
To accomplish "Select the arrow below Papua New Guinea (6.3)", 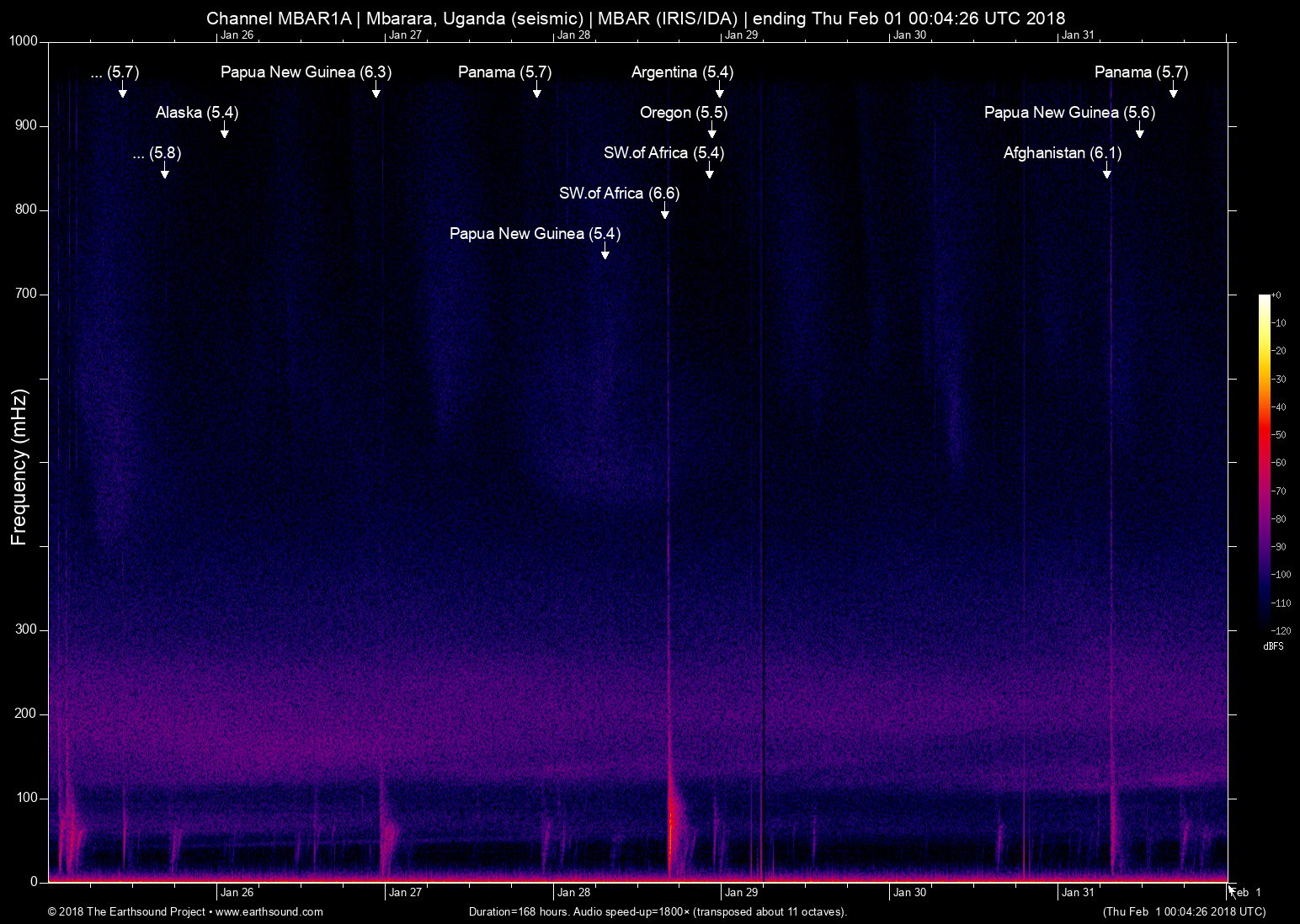I will (x=376, y=90).
